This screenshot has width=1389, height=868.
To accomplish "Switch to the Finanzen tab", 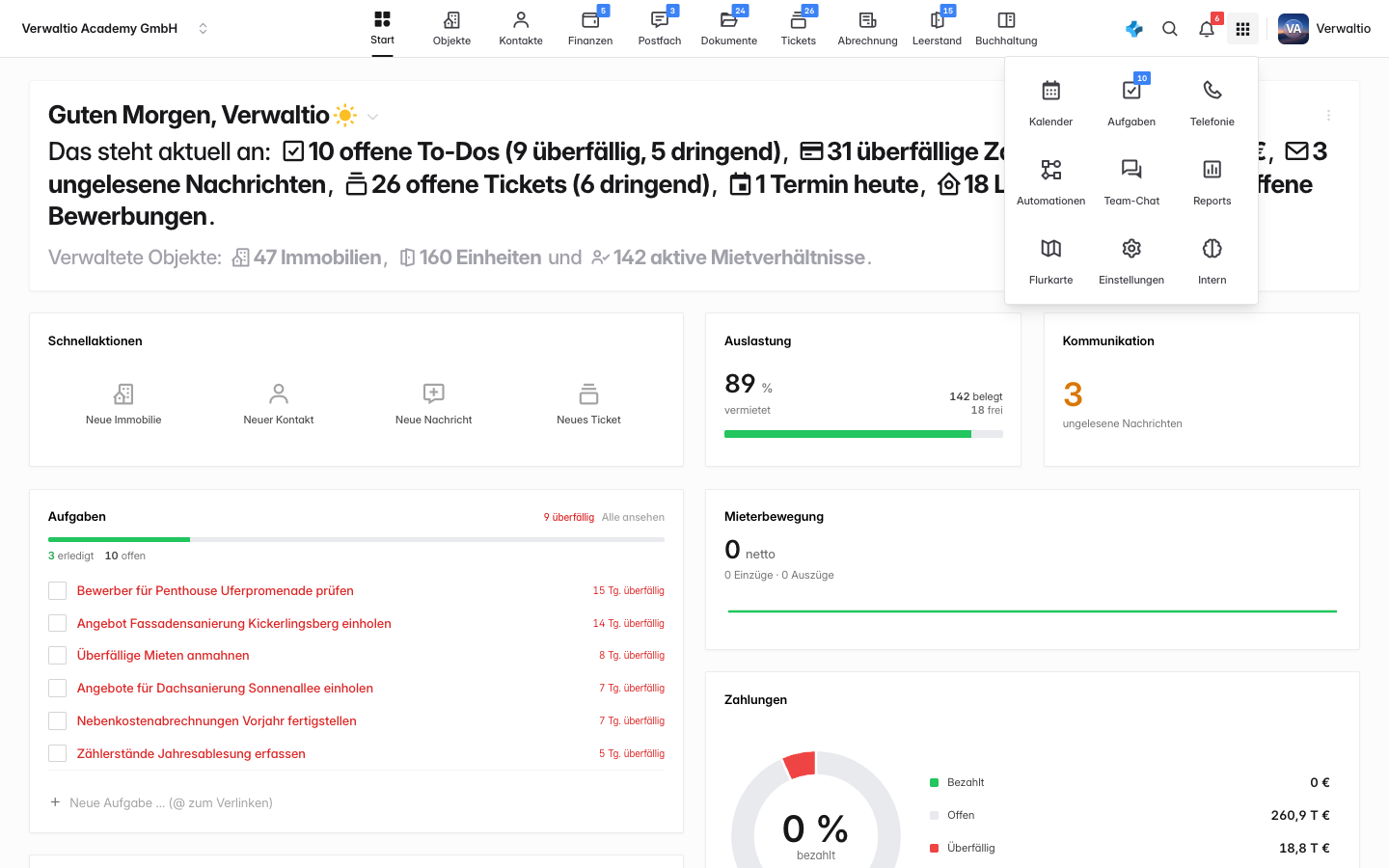I will point(590,29).
